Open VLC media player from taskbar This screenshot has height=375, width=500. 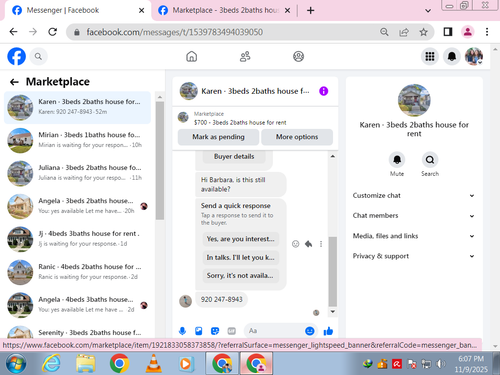pyautogui.click(x=153, y=363)
